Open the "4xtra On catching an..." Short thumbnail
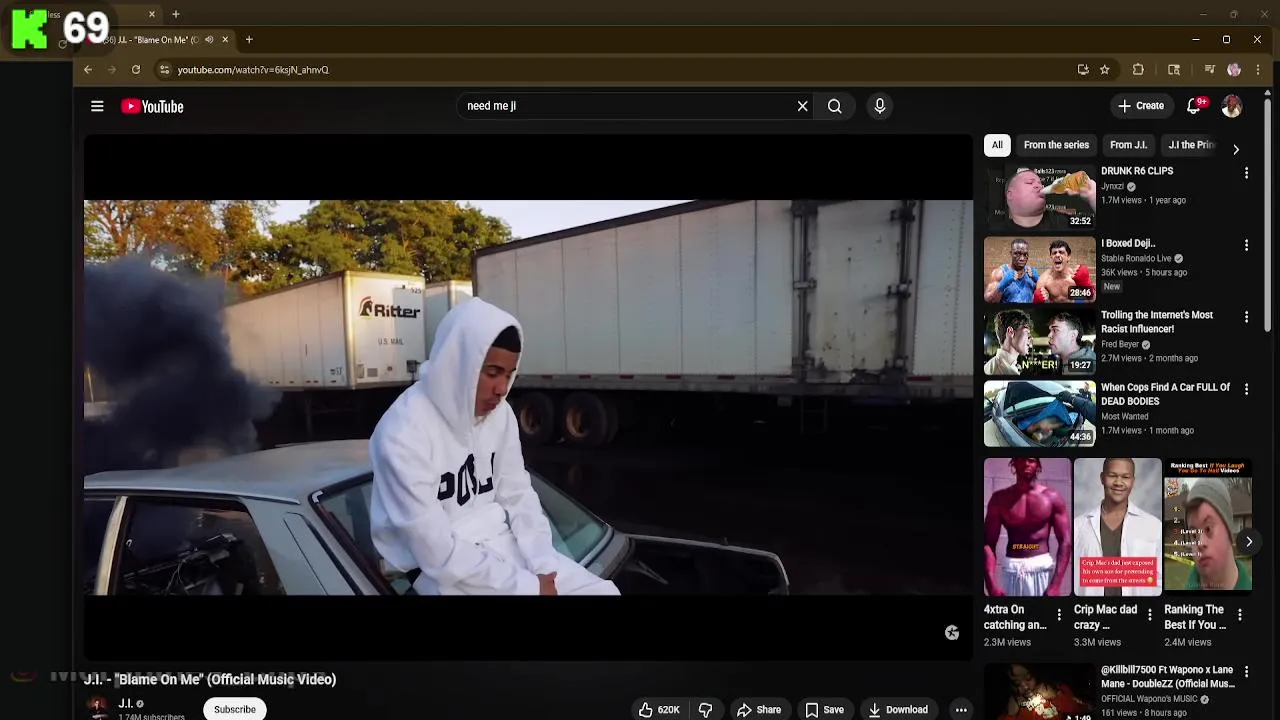 point(1027,527)
